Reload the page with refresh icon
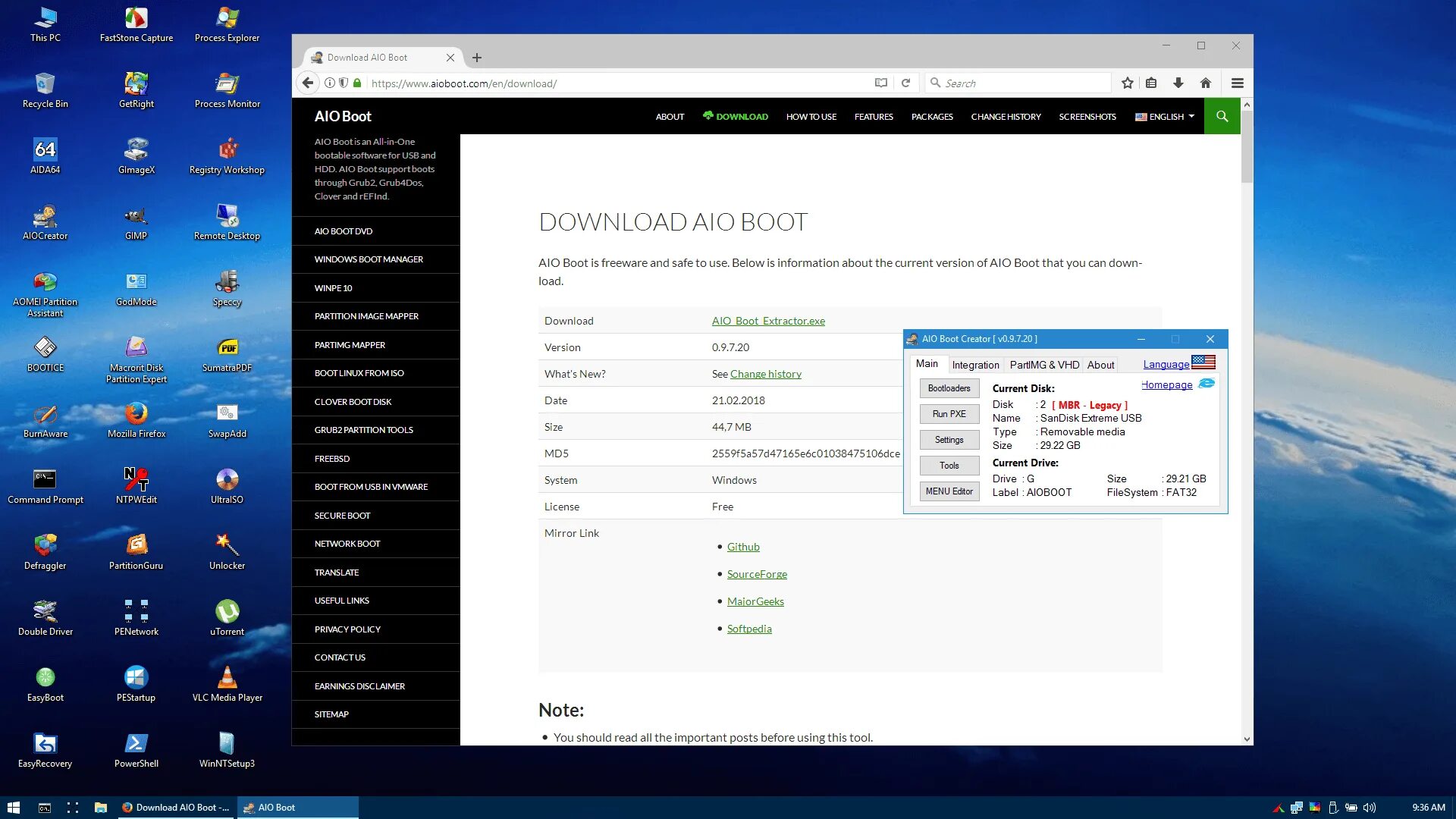Image resolution: width=1456 pixels, height=819 pixels. (905, 83)
